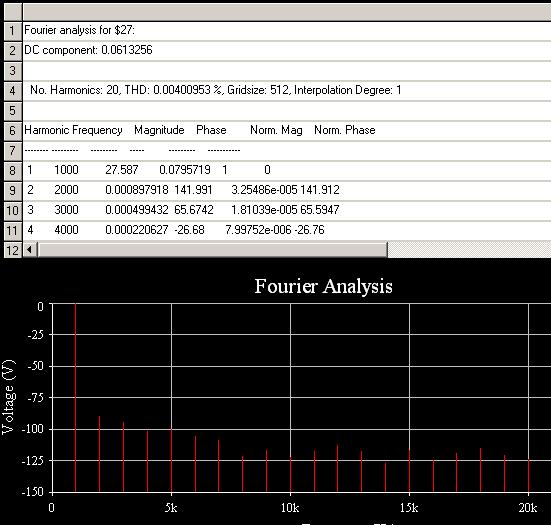The width and height of the screenshot is (551, 525).
Task: Click the 'Magnitude' column header text
Action: click(159, 130)
